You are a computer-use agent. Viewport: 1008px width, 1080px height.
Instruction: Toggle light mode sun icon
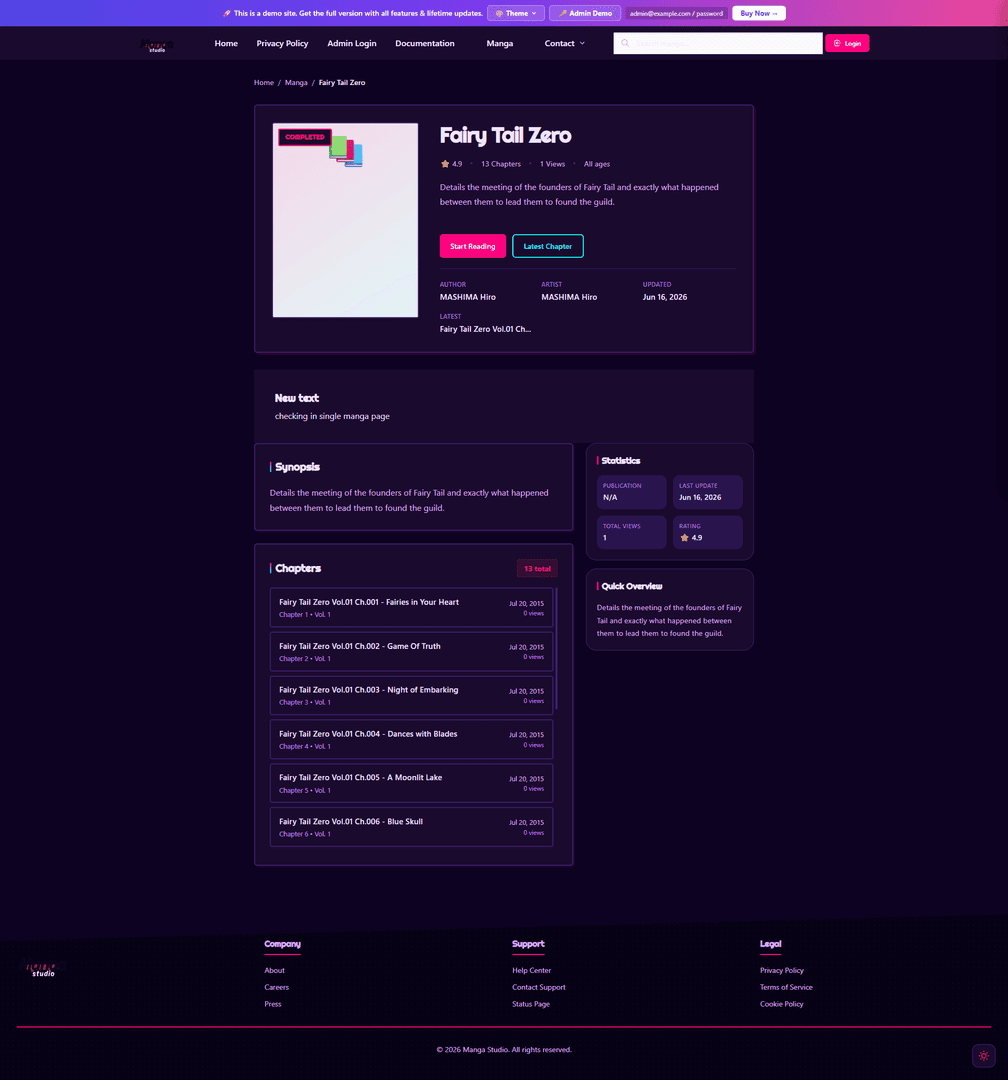click(x=983, y=1055)
